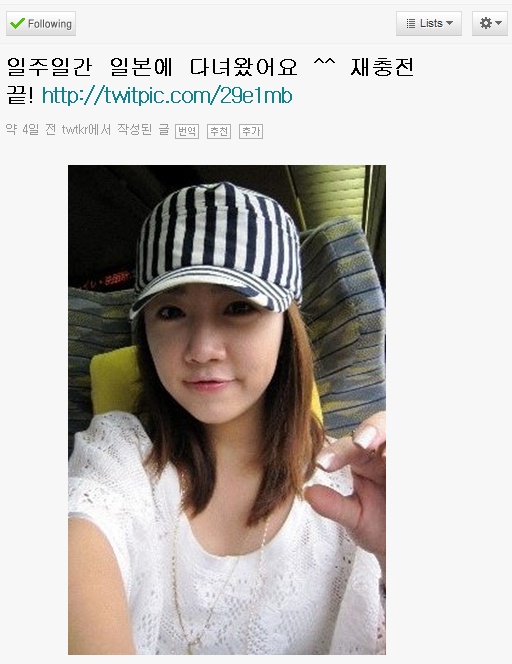Open the Lists menu button
The width and height of the screenshot is (512, 664).
tap(429, 23)
